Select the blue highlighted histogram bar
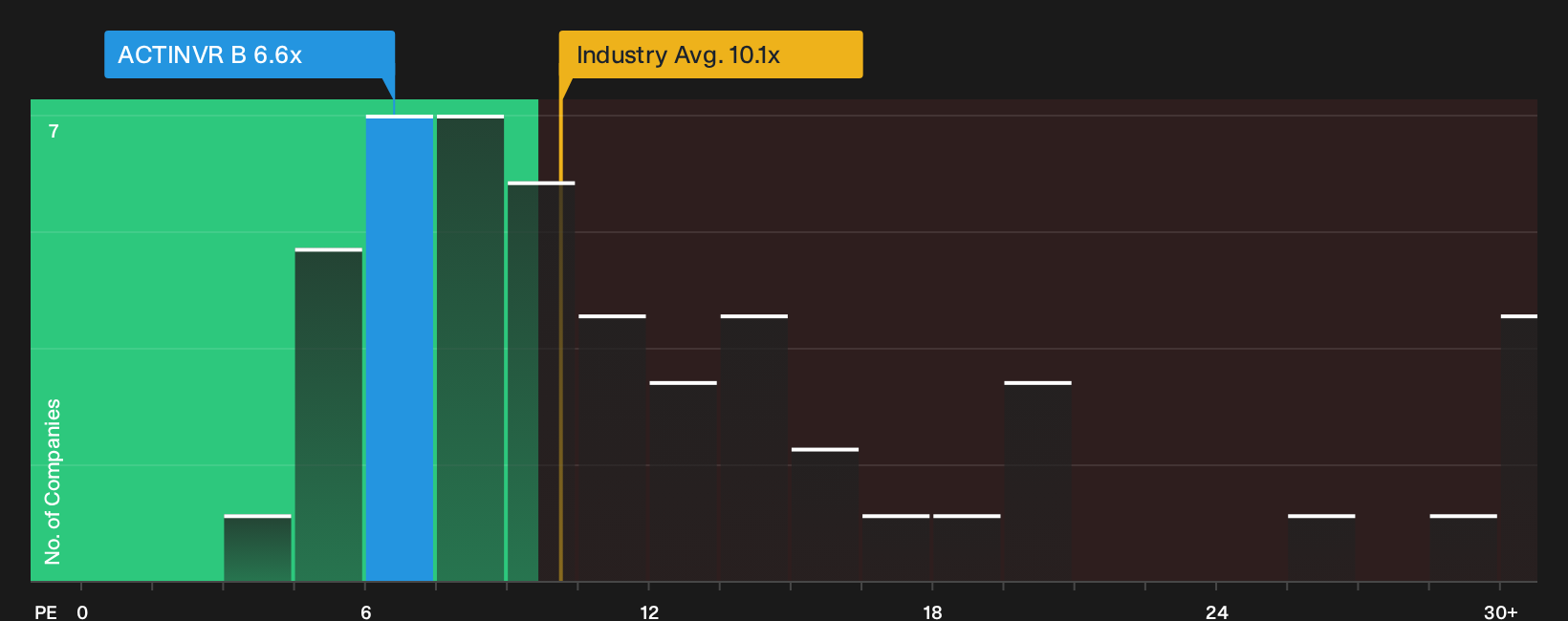Viewport: 1568px width, 621px height. tap(400, 349)
